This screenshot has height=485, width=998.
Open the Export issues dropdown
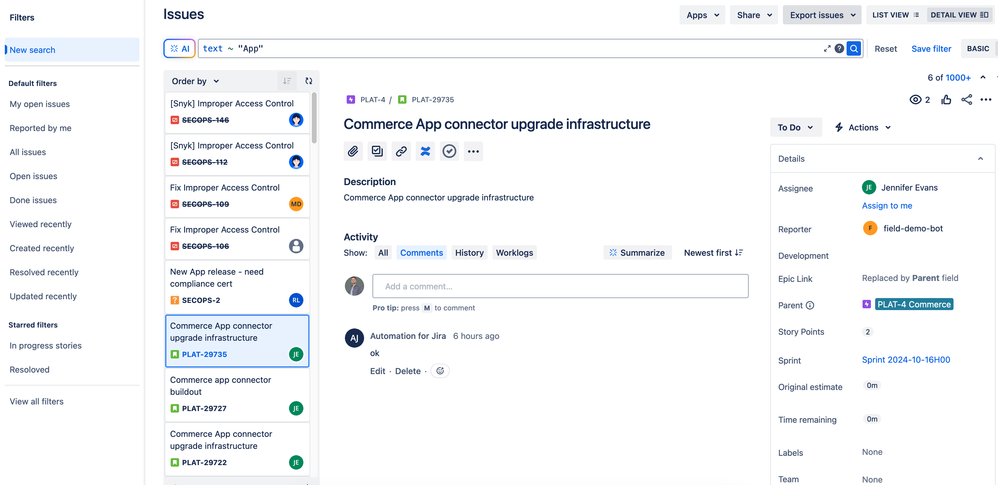tap(822, 15)
